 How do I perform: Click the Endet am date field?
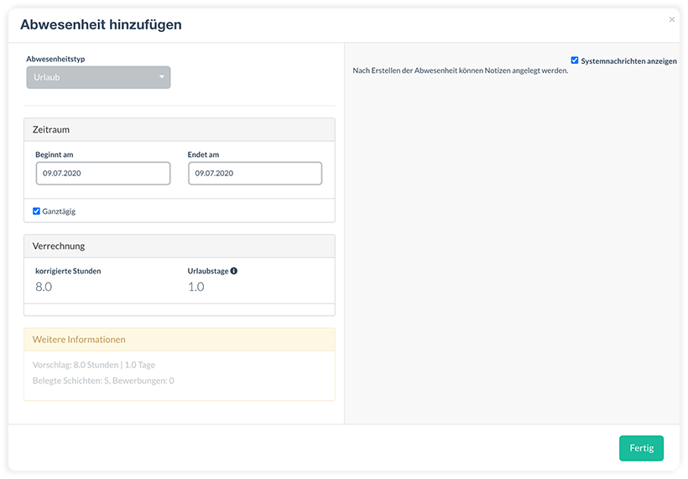255,173
